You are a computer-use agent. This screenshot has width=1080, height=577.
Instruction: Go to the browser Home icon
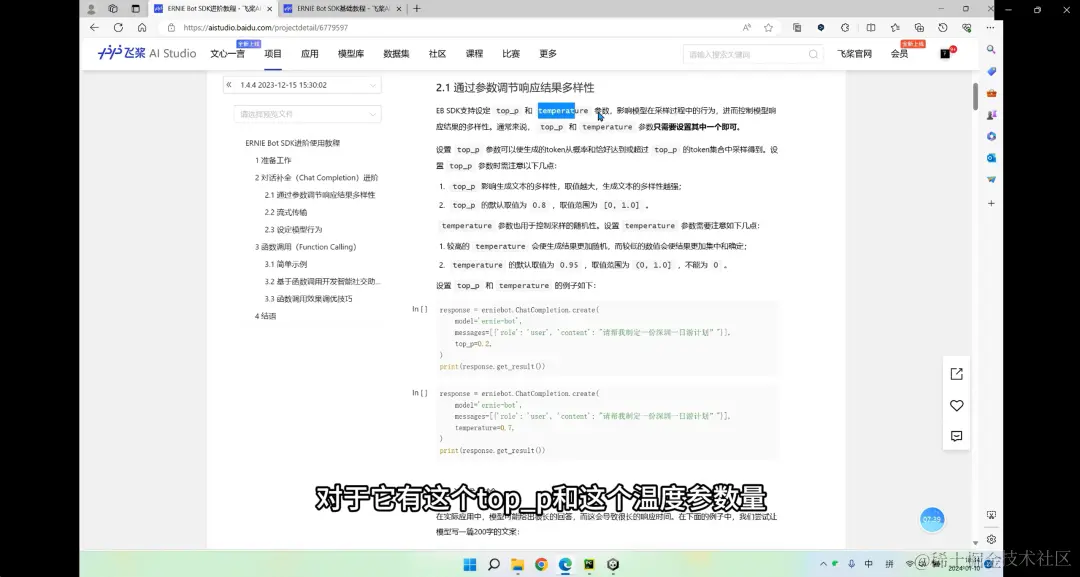[142, 28]
